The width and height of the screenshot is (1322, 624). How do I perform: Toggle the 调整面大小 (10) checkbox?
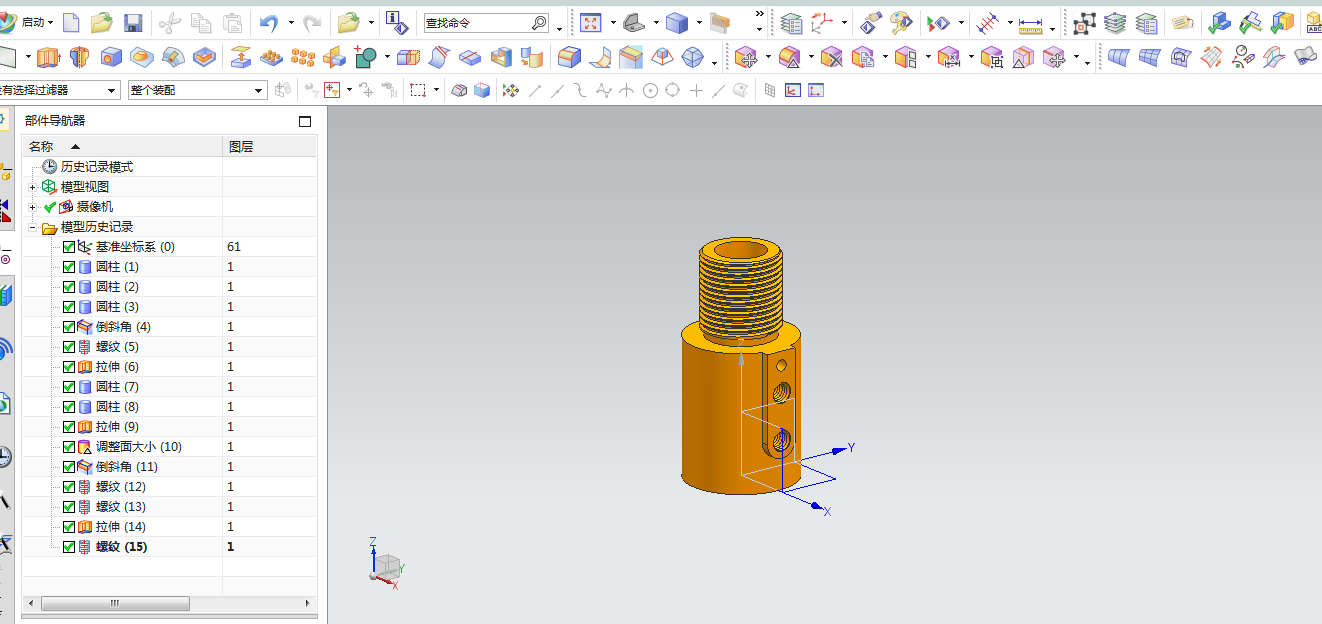coord(69,447)
